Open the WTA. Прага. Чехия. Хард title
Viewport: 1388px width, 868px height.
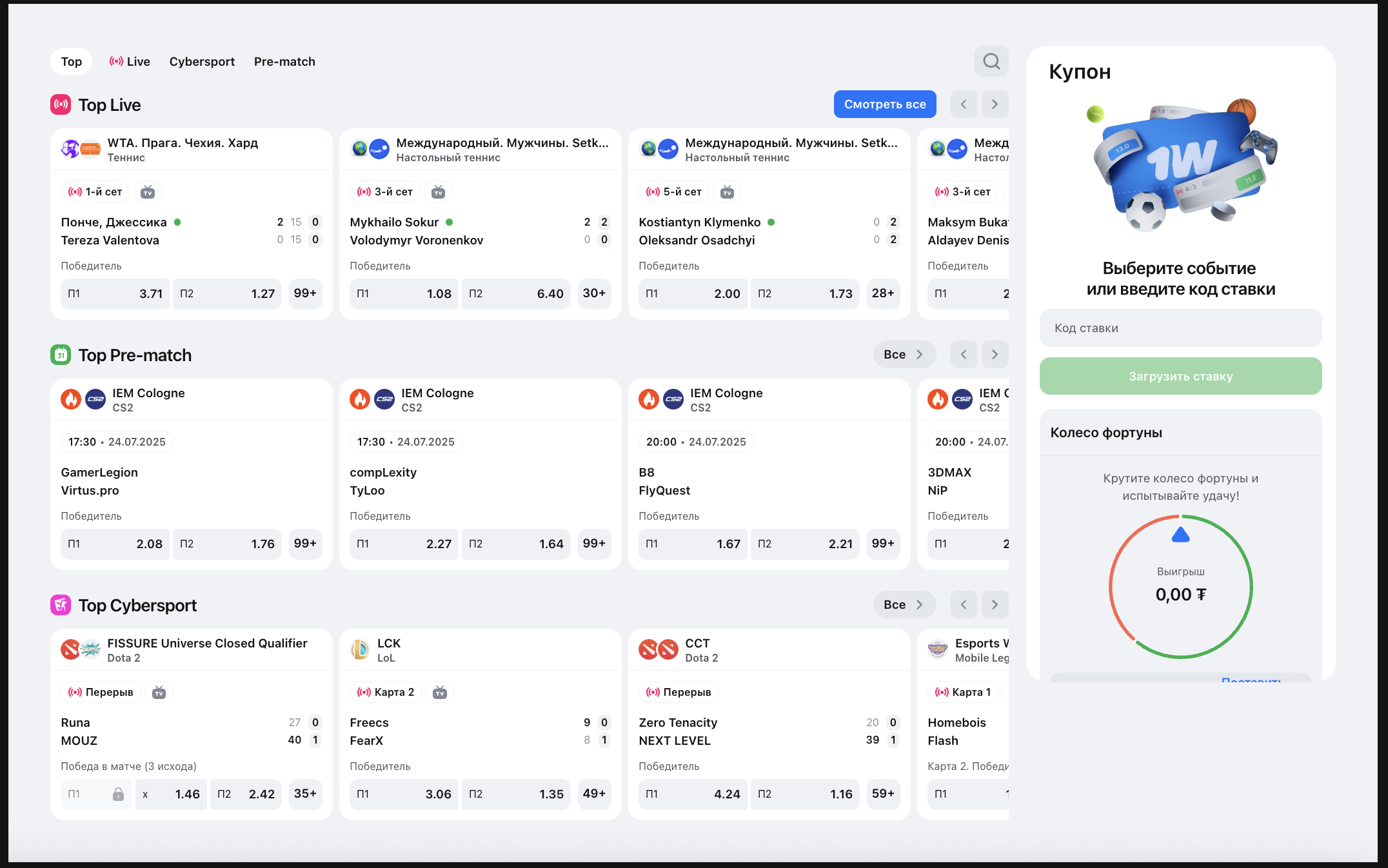click(x=183, y=143)
